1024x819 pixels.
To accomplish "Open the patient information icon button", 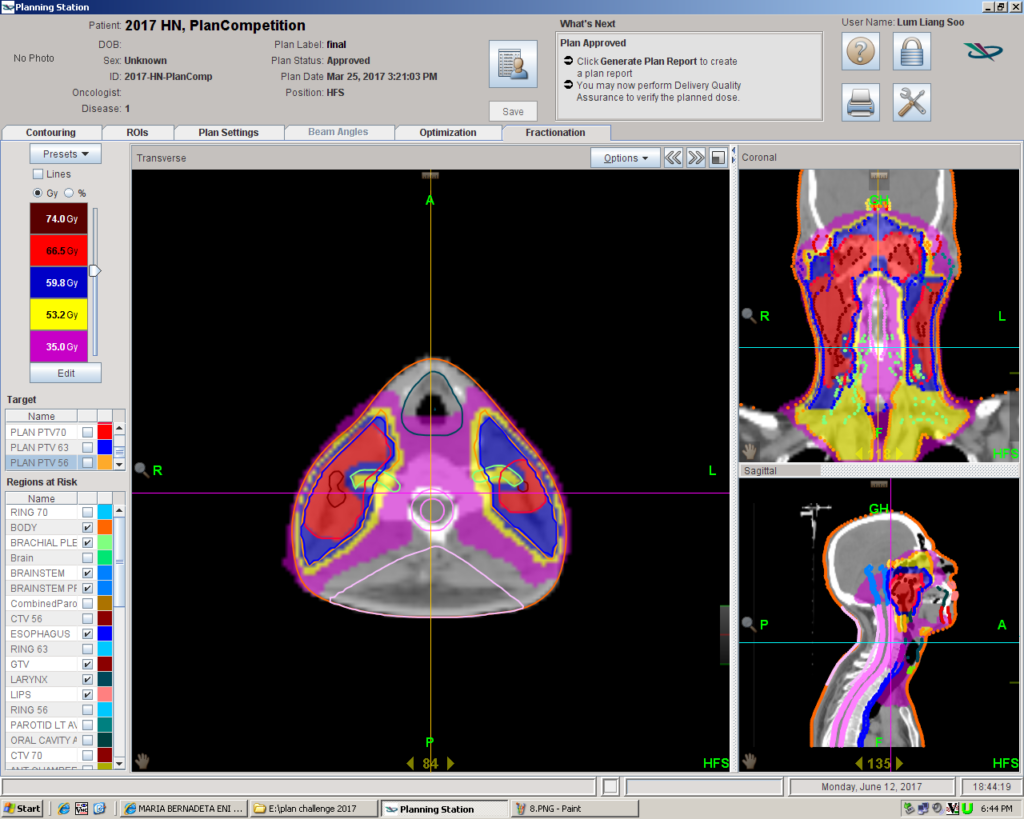I will [513, 65].
